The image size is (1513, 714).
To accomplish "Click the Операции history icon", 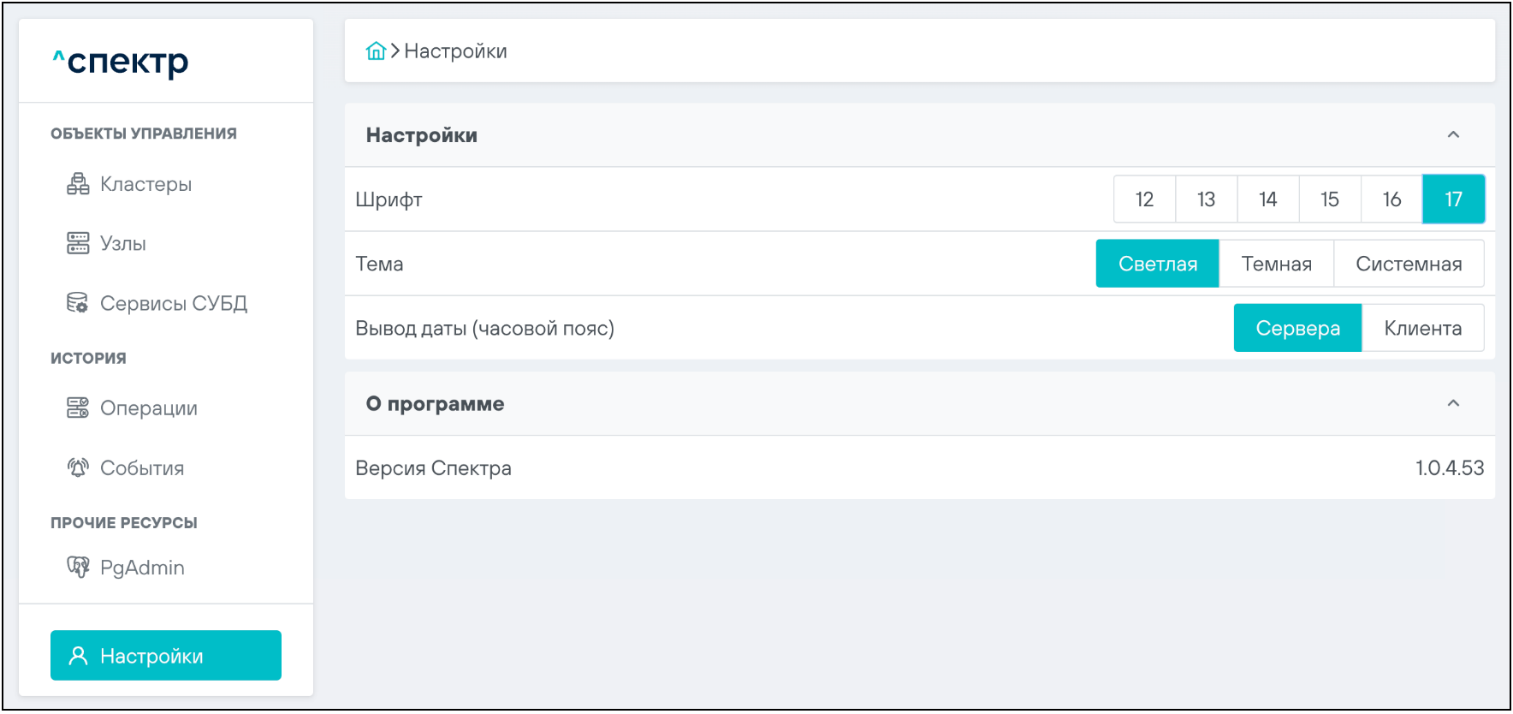I will click(x=78, y=408).
